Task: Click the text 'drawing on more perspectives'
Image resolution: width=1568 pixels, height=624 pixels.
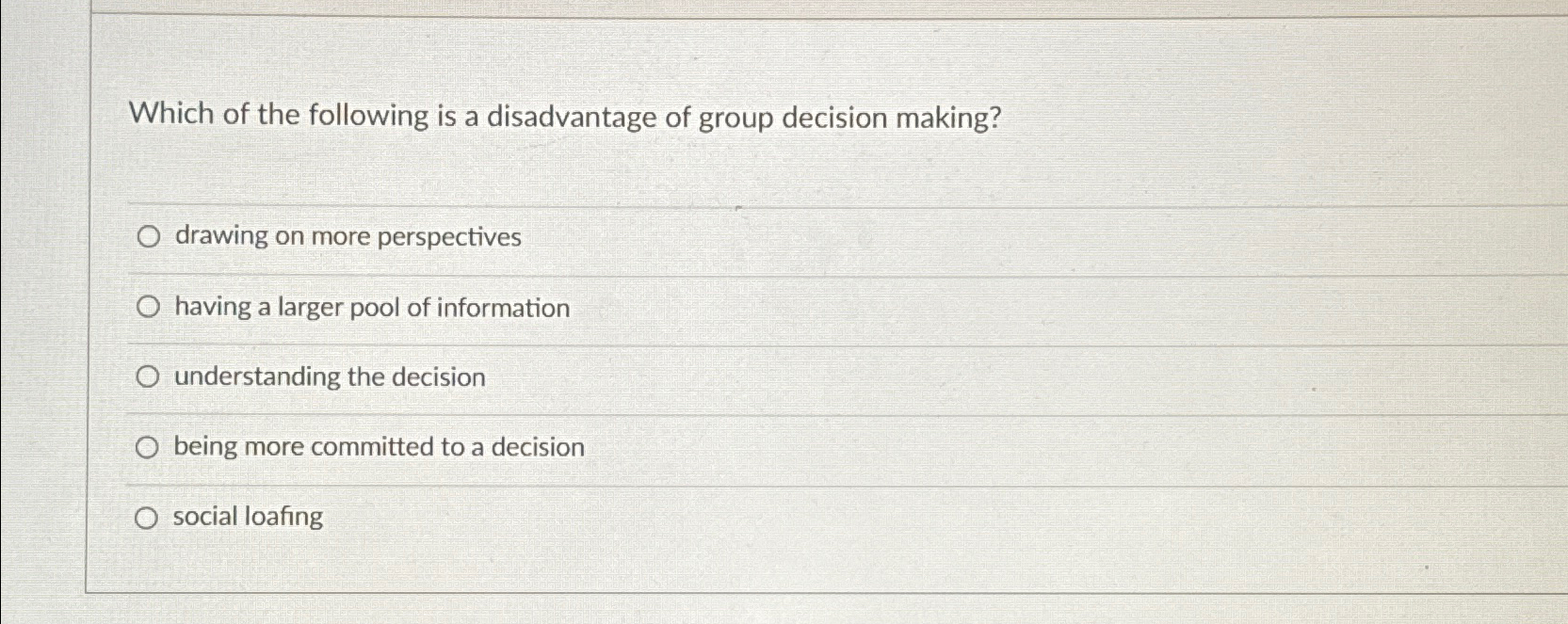Action: 347,237
